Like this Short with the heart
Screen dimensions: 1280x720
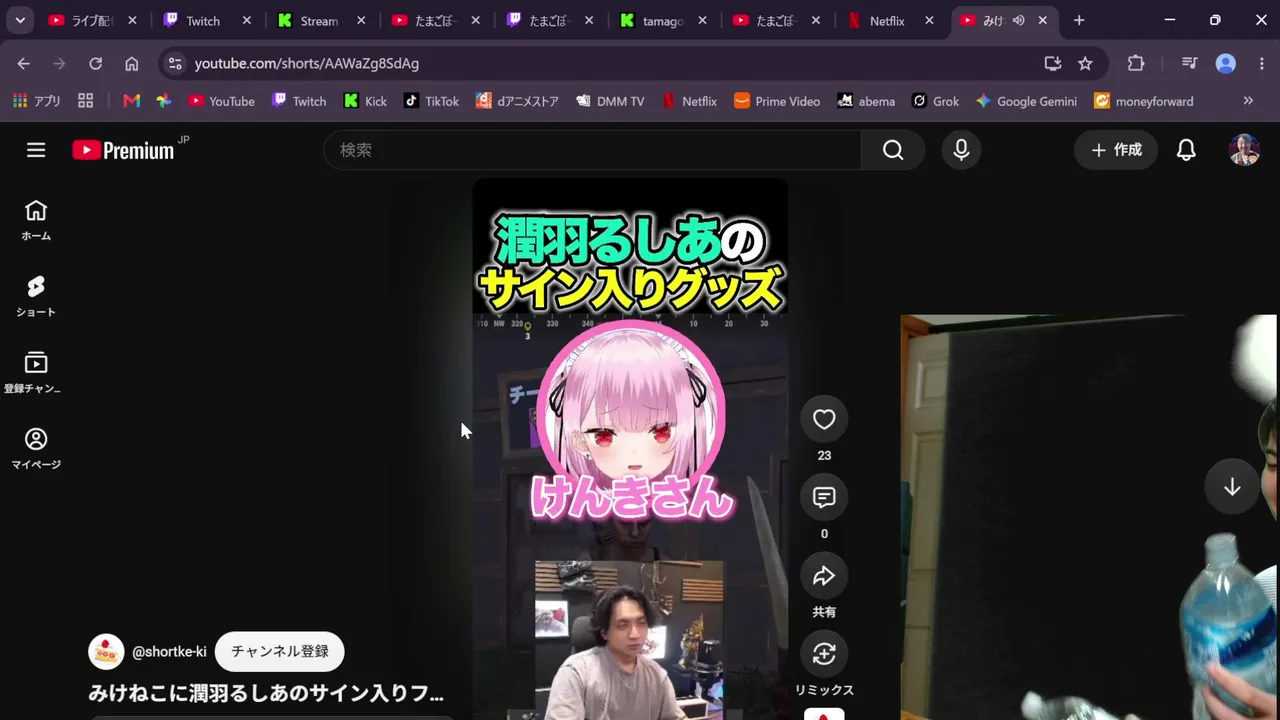point(824,420)
